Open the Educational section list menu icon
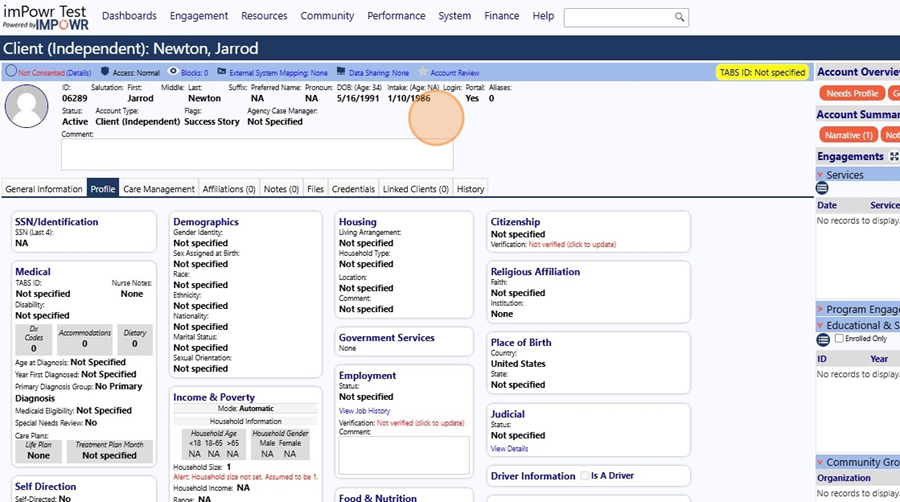The image size is (900, 502). (823, 340)
